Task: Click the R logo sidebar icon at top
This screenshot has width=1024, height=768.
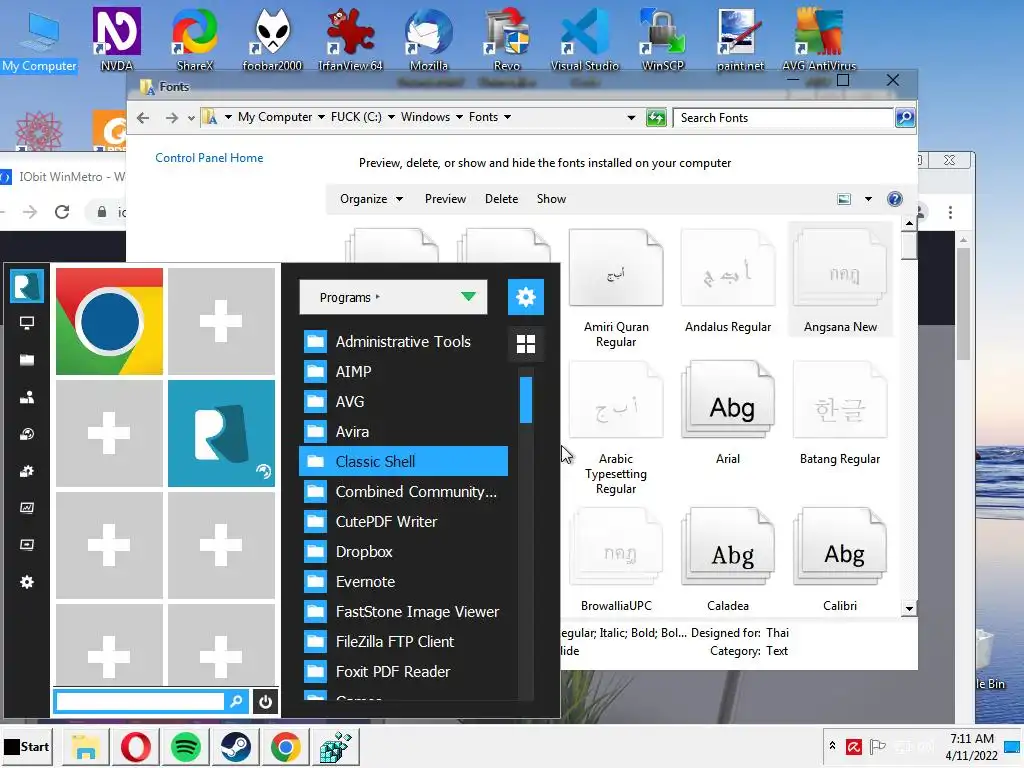Action: pos(27,287)
